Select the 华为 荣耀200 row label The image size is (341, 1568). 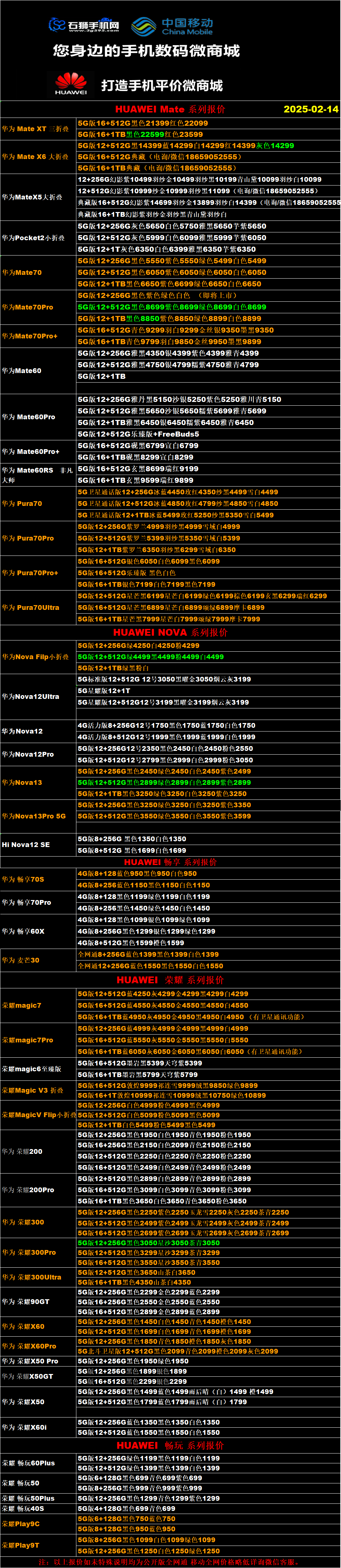tap(22, 1152)
